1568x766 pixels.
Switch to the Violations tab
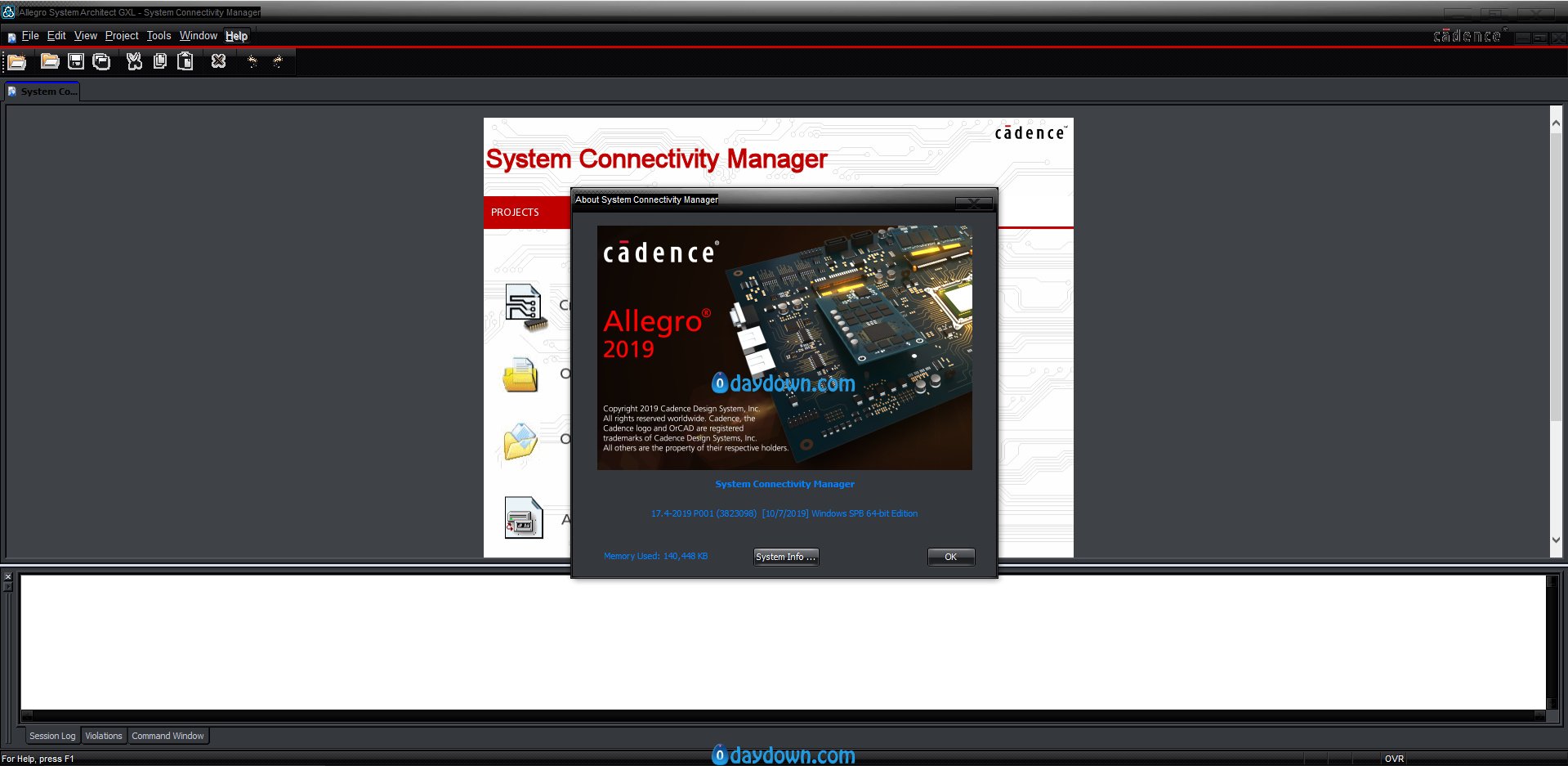pyautogui.click(x=104, y=736)
